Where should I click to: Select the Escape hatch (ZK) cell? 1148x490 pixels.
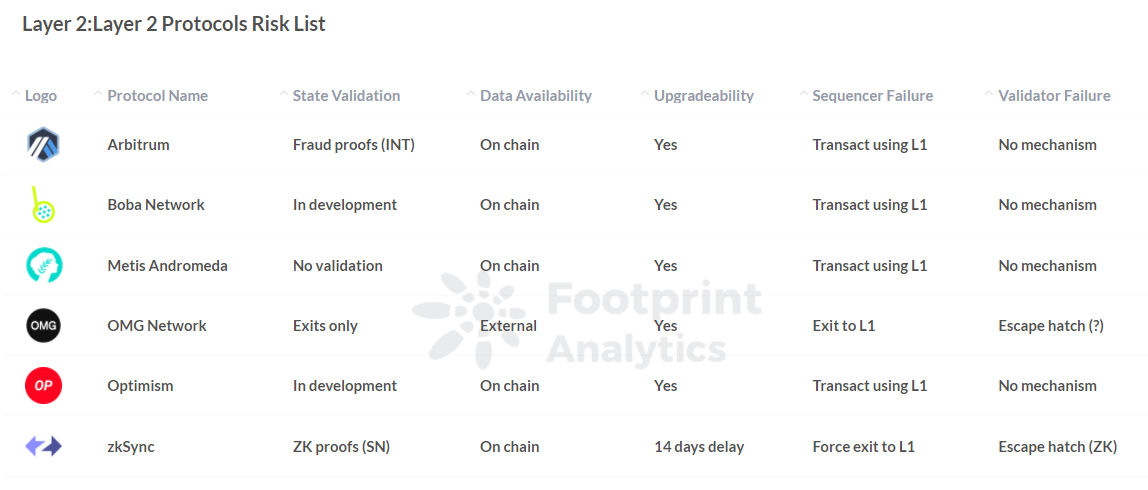1058,446
